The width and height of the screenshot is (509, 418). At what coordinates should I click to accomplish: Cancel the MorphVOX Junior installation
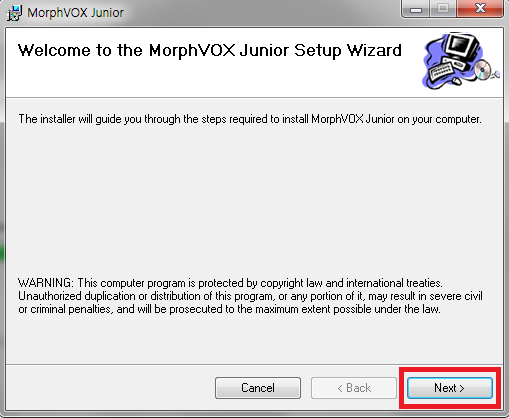click(258, 388)
